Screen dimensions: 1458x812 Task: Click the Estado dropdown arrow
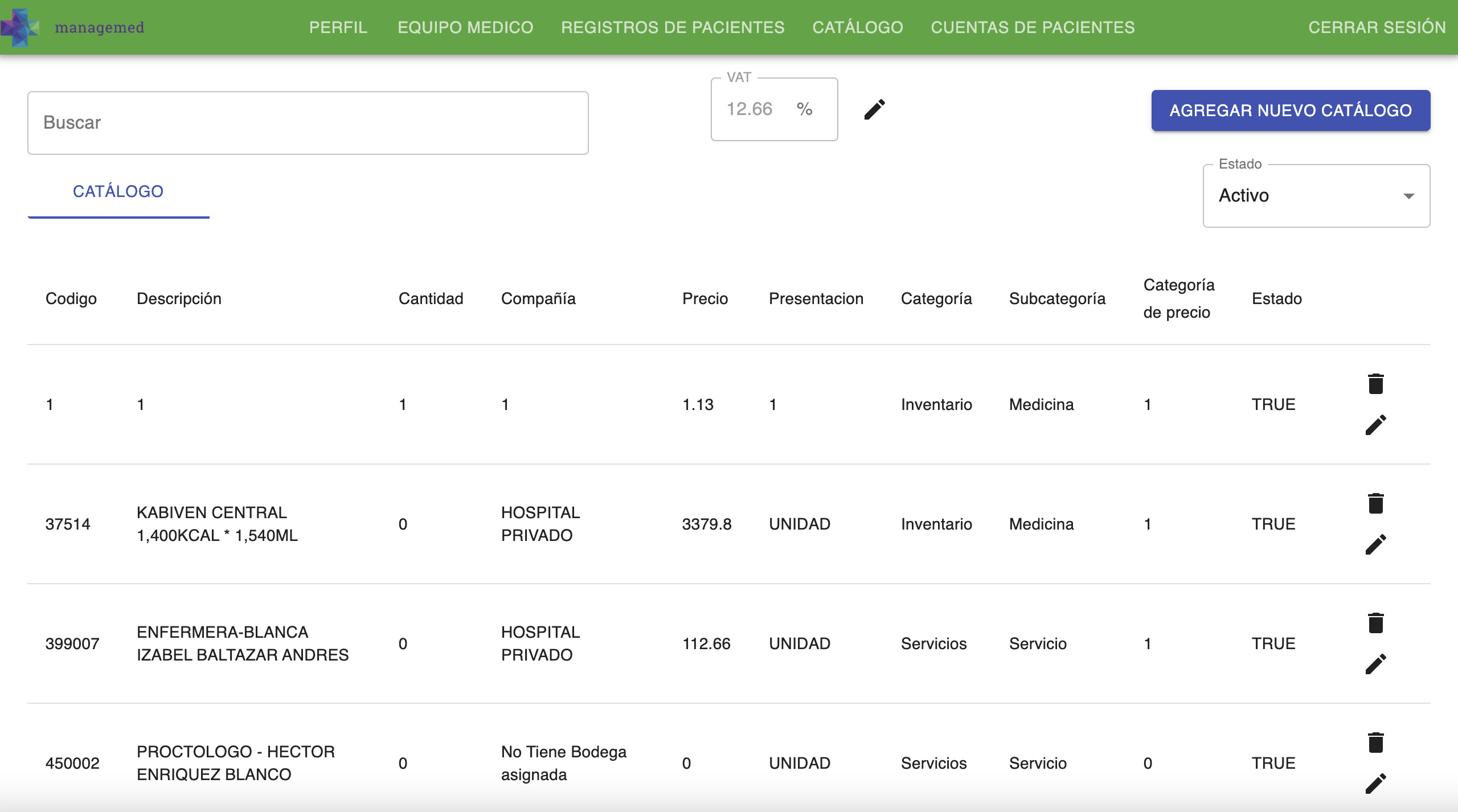[x=1408, y=196]
